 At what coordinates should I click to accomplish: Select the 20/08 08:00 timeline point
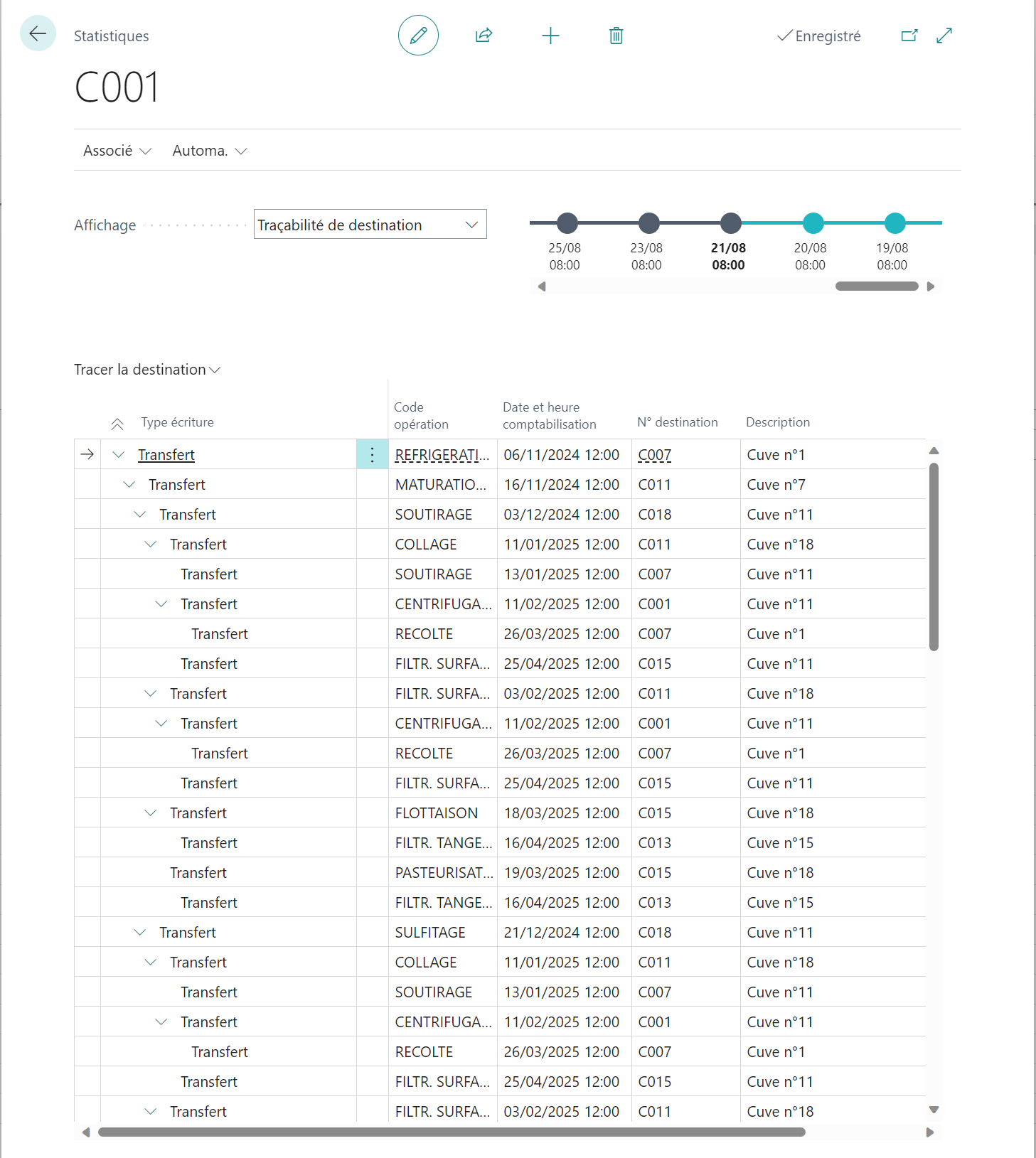click(813, 223)
